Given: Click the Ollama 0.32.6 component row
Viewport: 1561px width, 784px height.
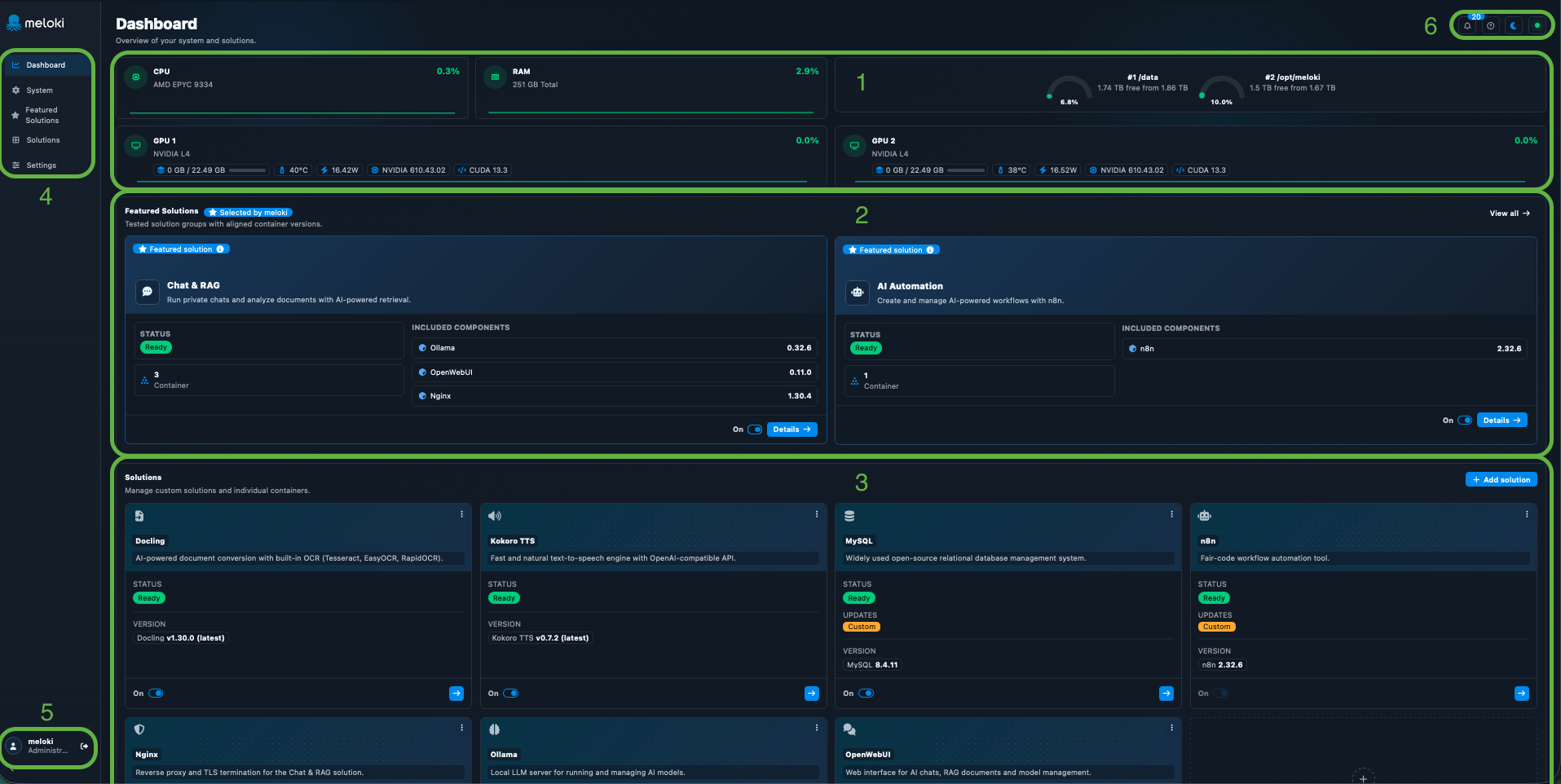Looking at the screenshot, I should tap(615, 348).
